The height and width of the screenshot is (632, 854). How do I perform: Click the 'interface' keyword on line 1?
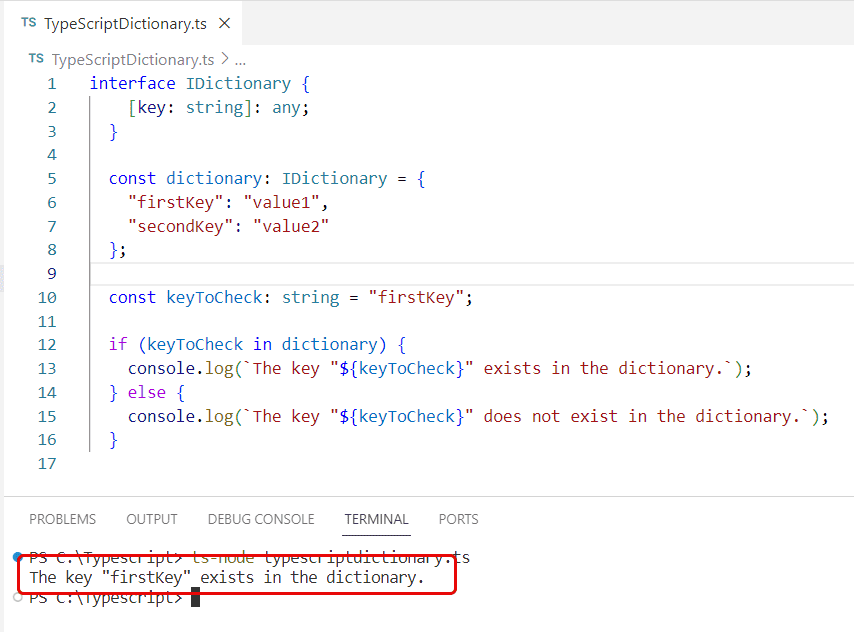pos(132,83)
